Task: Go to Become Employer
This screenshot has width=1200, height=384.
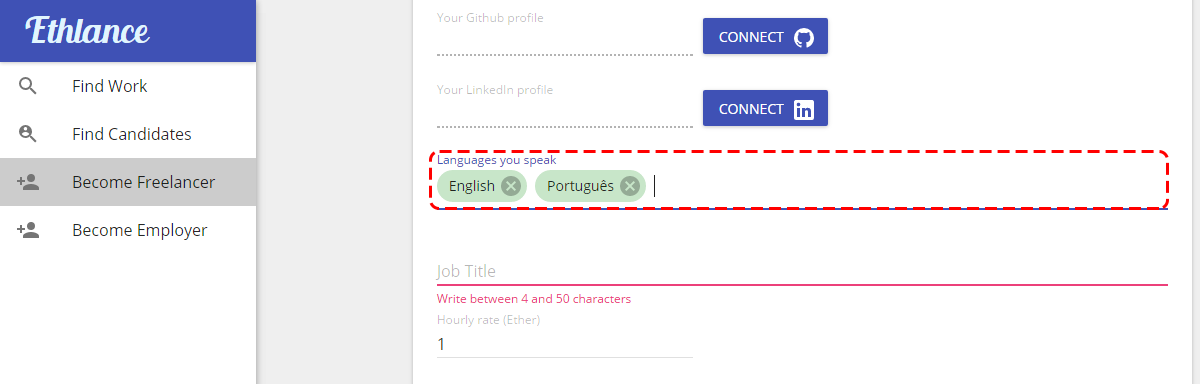Action: (x=128, y=230)
